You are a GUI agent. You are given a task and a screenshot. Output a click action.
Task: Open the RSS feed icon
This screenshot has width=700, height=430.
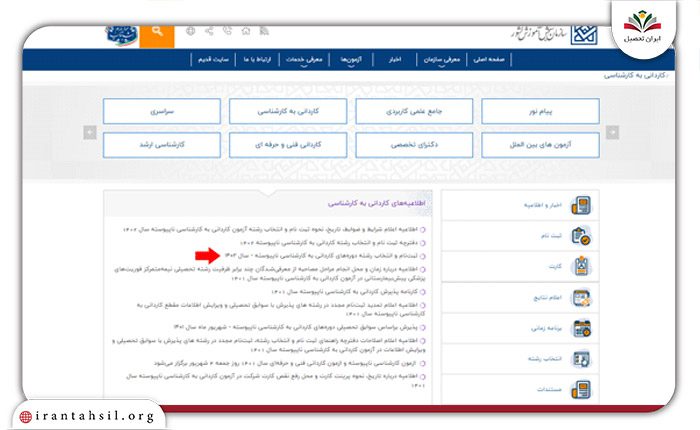pos(264,31)
